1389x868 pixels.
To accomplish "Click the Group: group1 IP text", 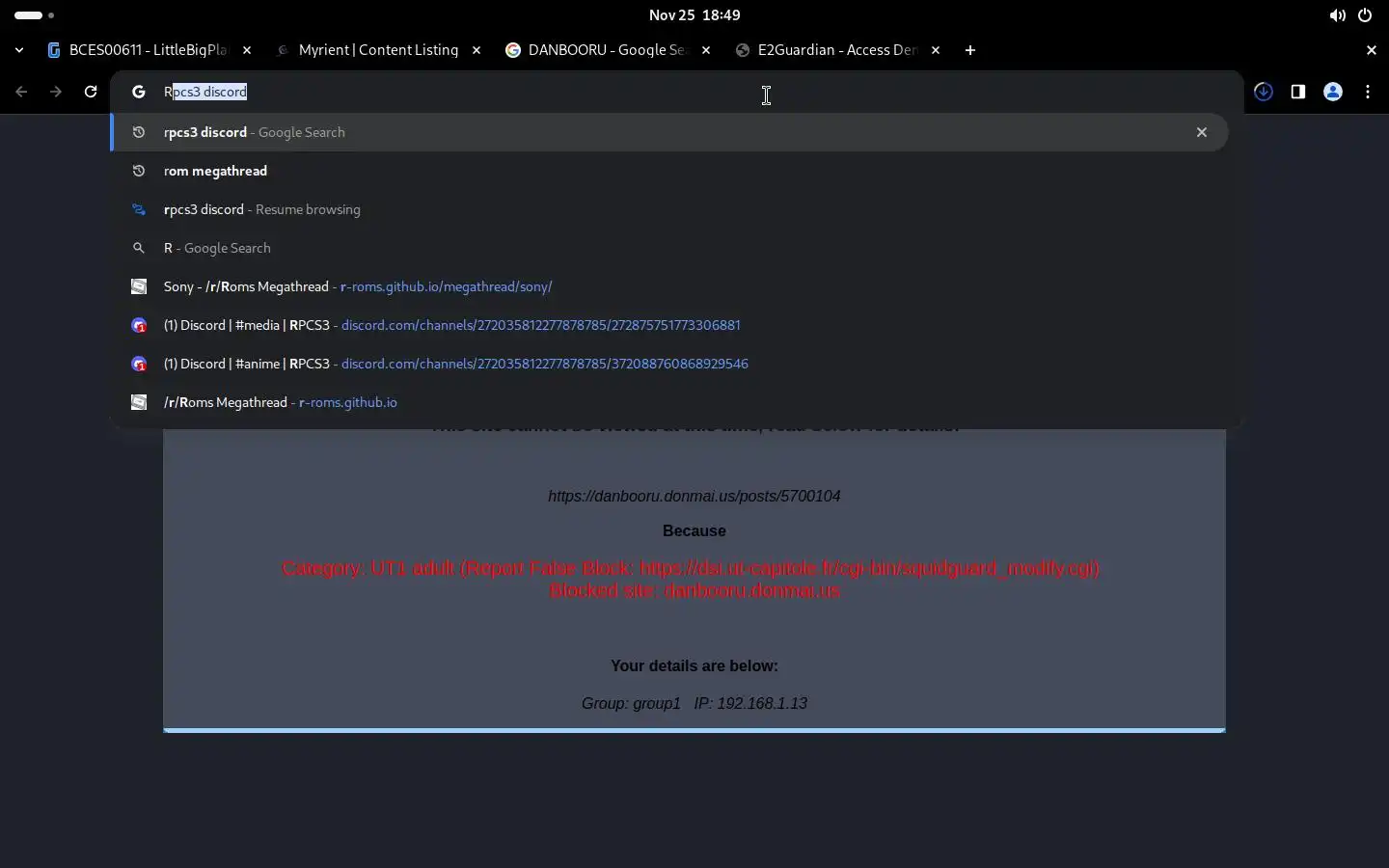I will tap(694, 703).
